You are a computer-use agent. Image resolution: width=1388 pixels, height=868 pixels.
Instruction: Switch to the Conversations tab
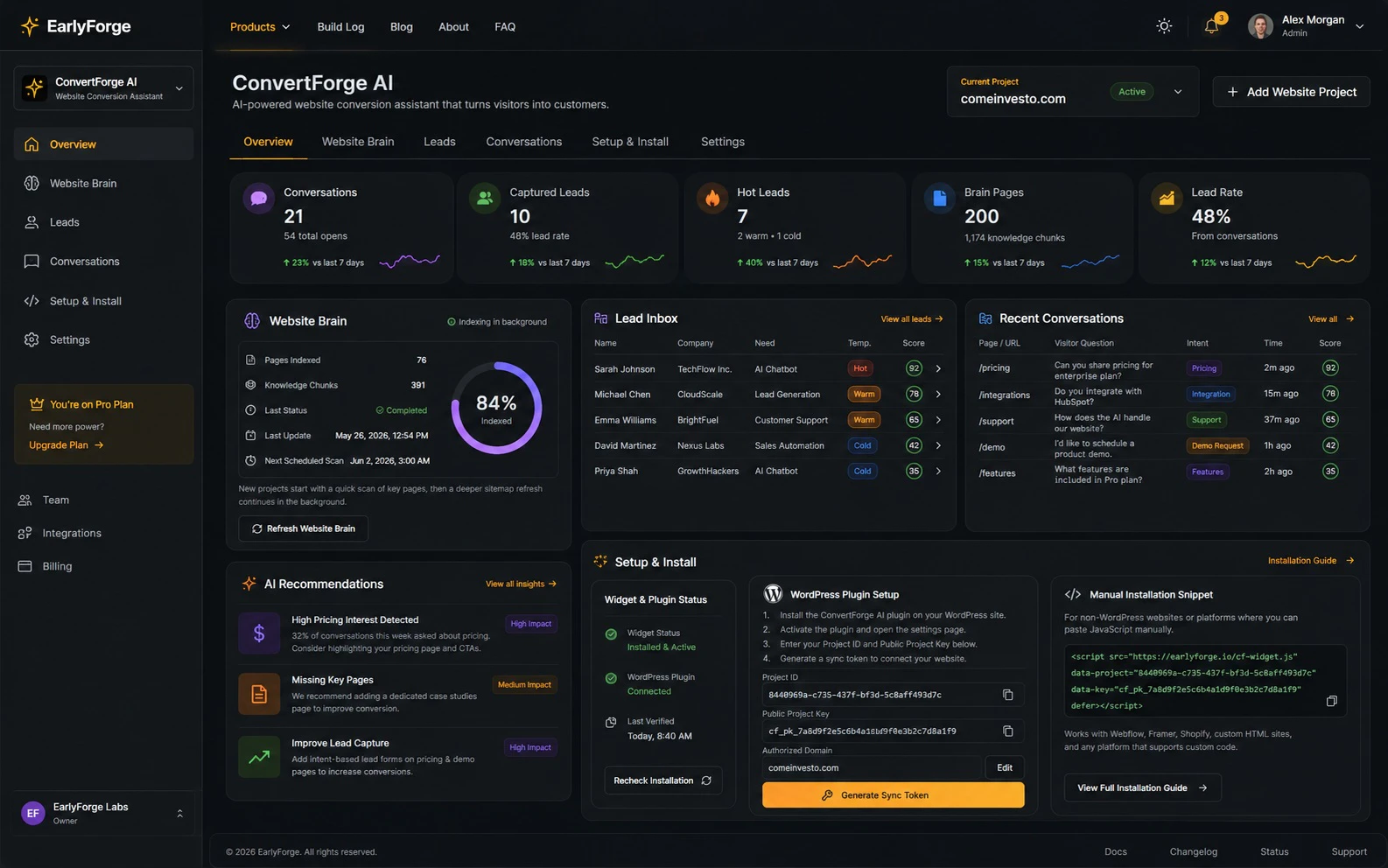pos(524,142)
